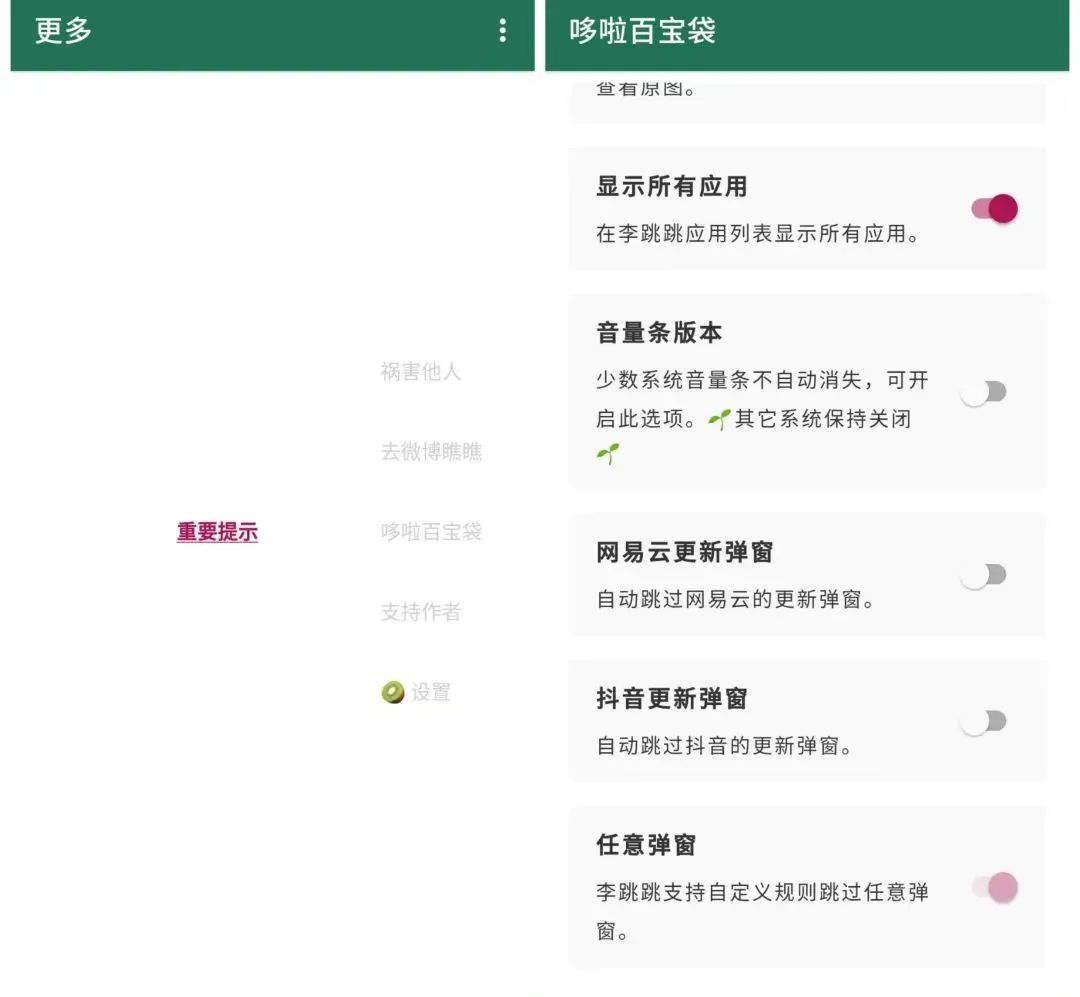Click the kiwi icon beside 设置

(x=393, y=692)
